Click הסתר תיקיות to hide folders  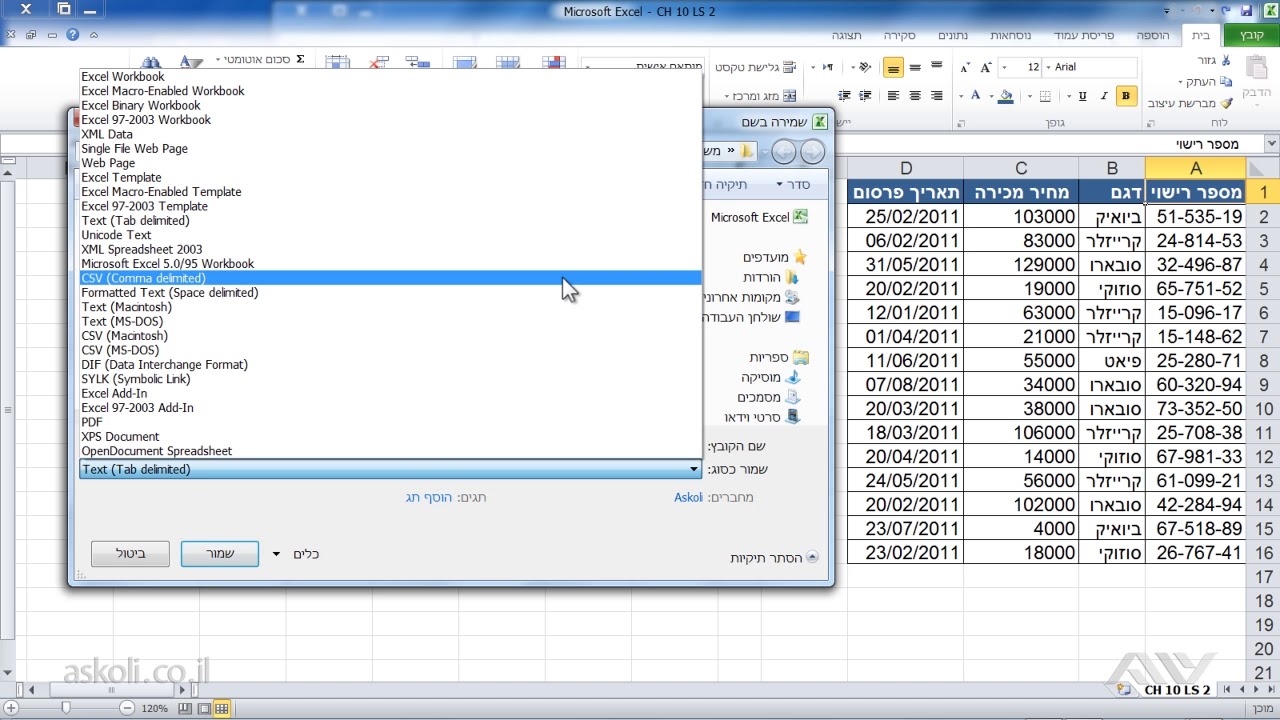pyautogui.click(x=774, y=558)
